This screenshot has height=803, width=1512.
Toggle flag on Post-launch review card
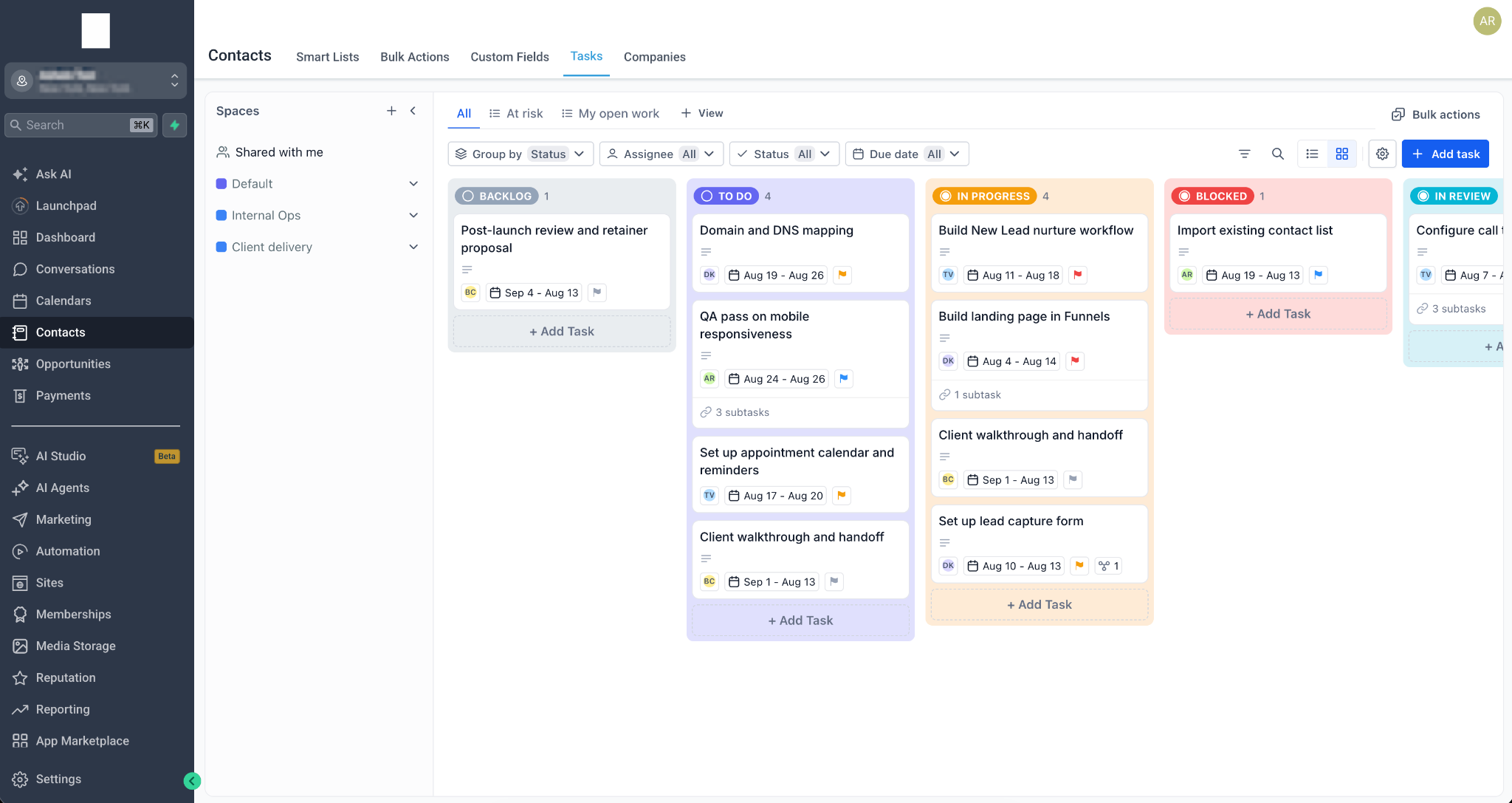[597, 293]
